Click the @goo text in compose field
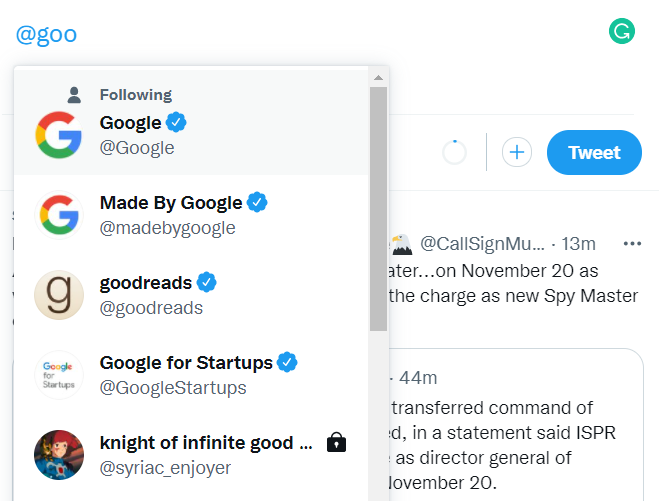This screenshot has width=659, height=501. tap(46, 34)
